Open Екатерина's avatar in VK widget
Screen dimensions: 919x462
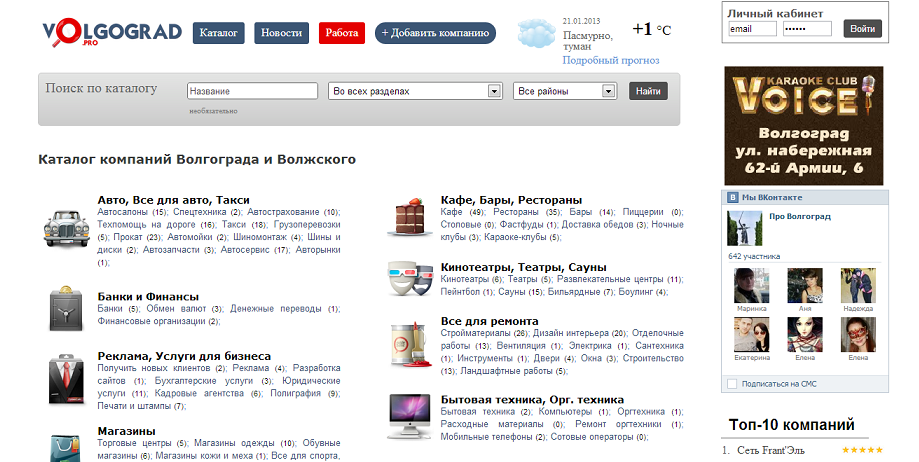(751, 335)
